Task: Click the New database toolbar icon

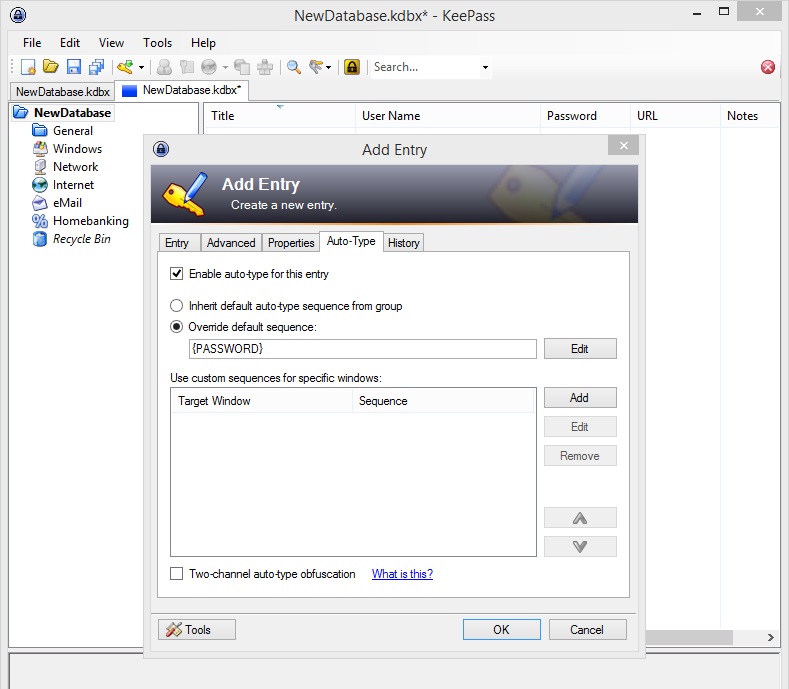Action: 28,67
